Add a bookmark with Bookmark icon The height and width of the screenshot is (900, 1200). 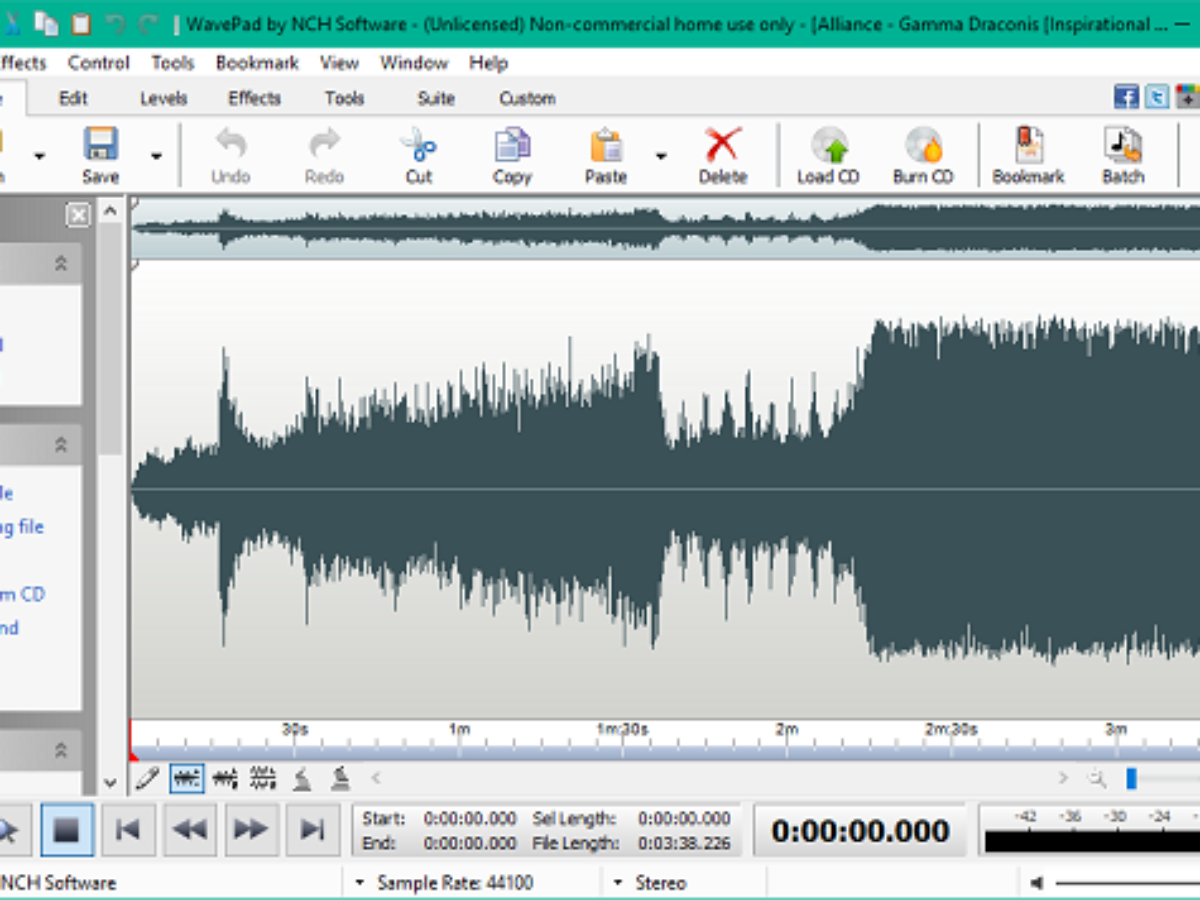(x=1028, y=146)
